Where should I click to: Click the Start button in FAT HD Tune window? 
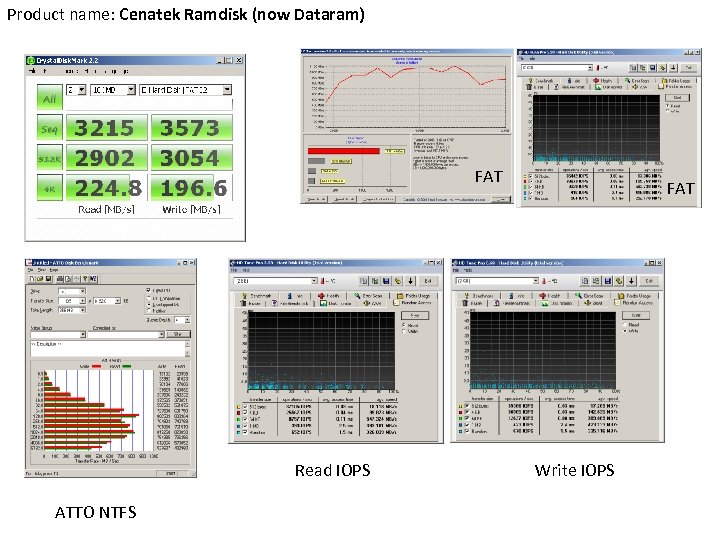(x=677, y=98)
